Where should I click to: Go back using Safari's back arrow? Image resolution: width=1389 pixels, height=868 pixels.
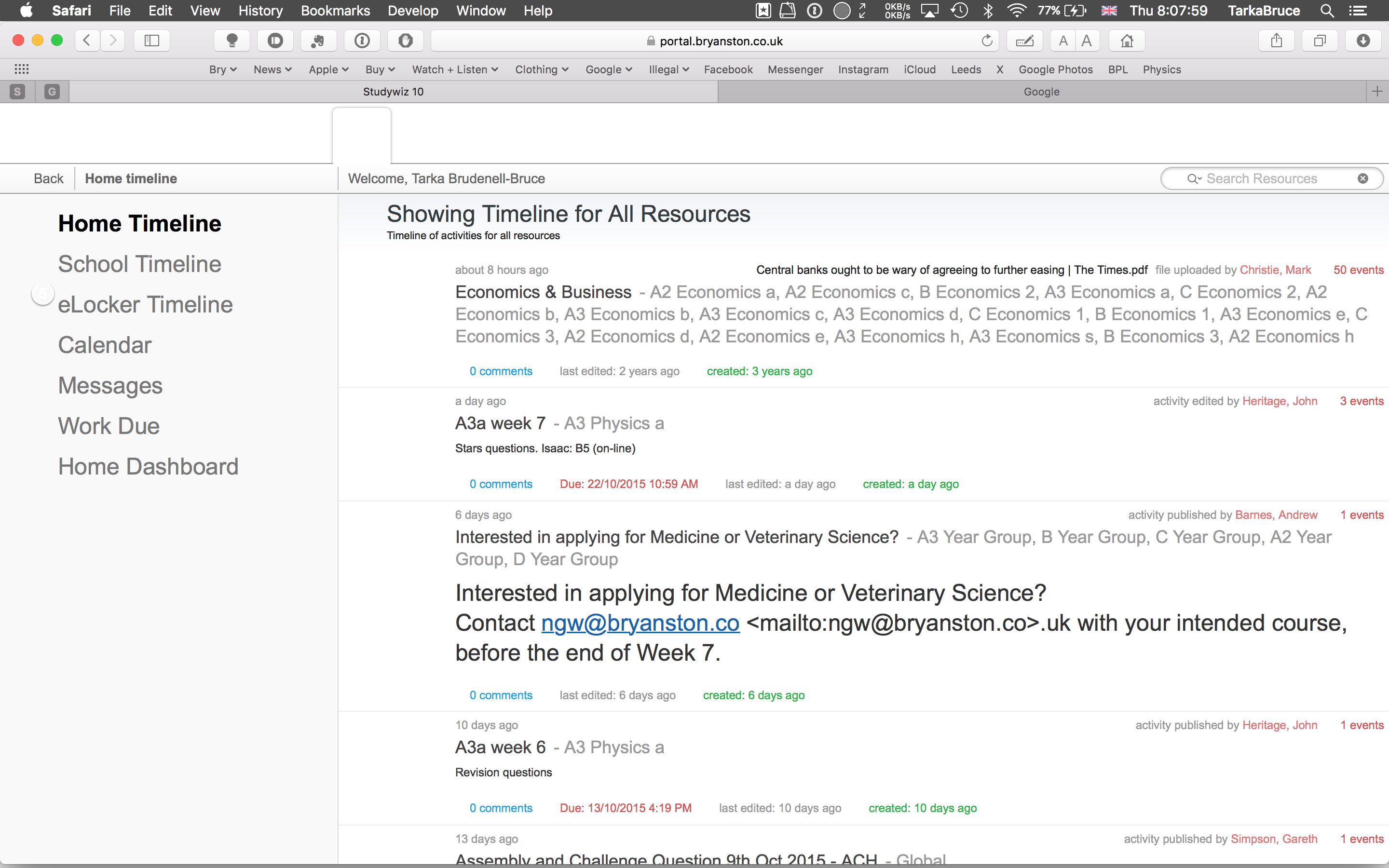(x=87, y=41)
